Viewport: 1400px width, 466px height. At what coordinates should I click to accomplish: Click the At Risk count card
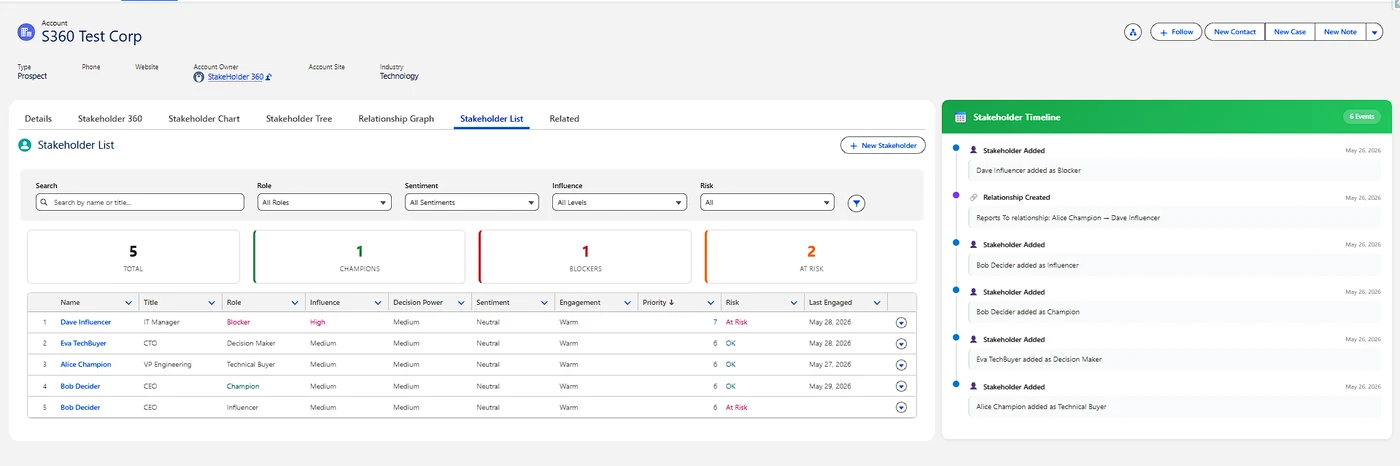(811, 257)
